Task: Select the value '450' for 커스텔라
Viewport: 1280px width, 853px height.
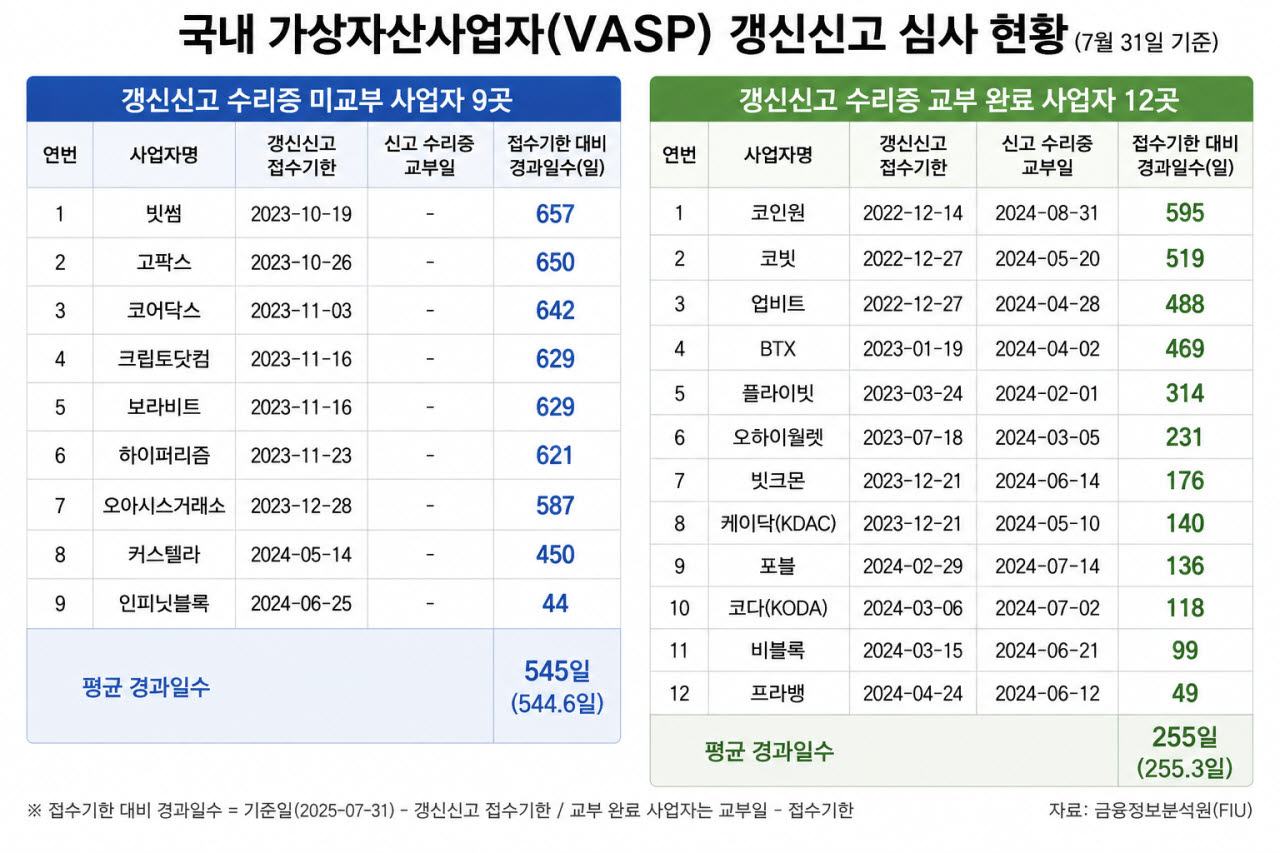Action: [x=555, y=554]
